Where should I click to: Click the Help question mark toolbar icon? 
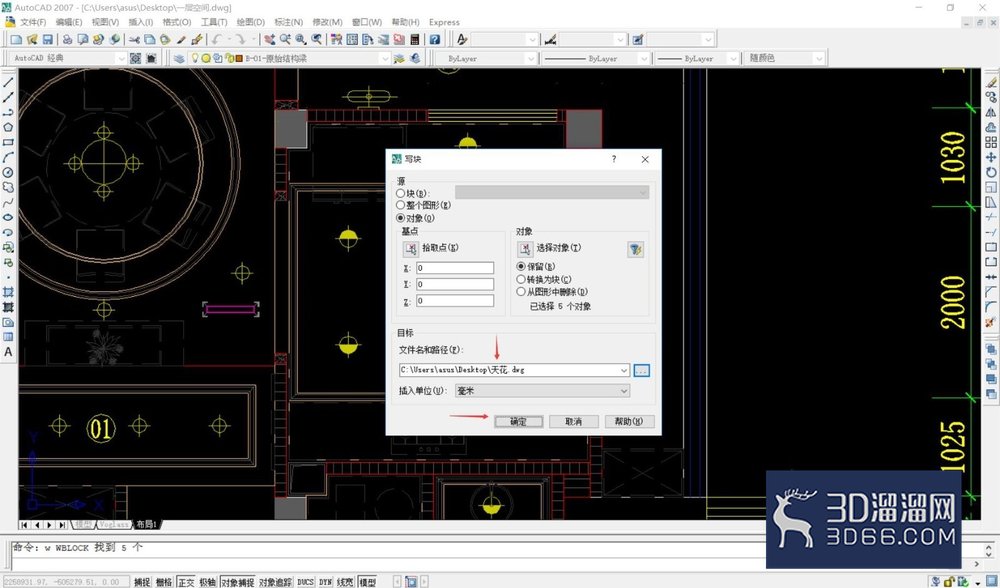pyautogui.click(x=434, y=40)
